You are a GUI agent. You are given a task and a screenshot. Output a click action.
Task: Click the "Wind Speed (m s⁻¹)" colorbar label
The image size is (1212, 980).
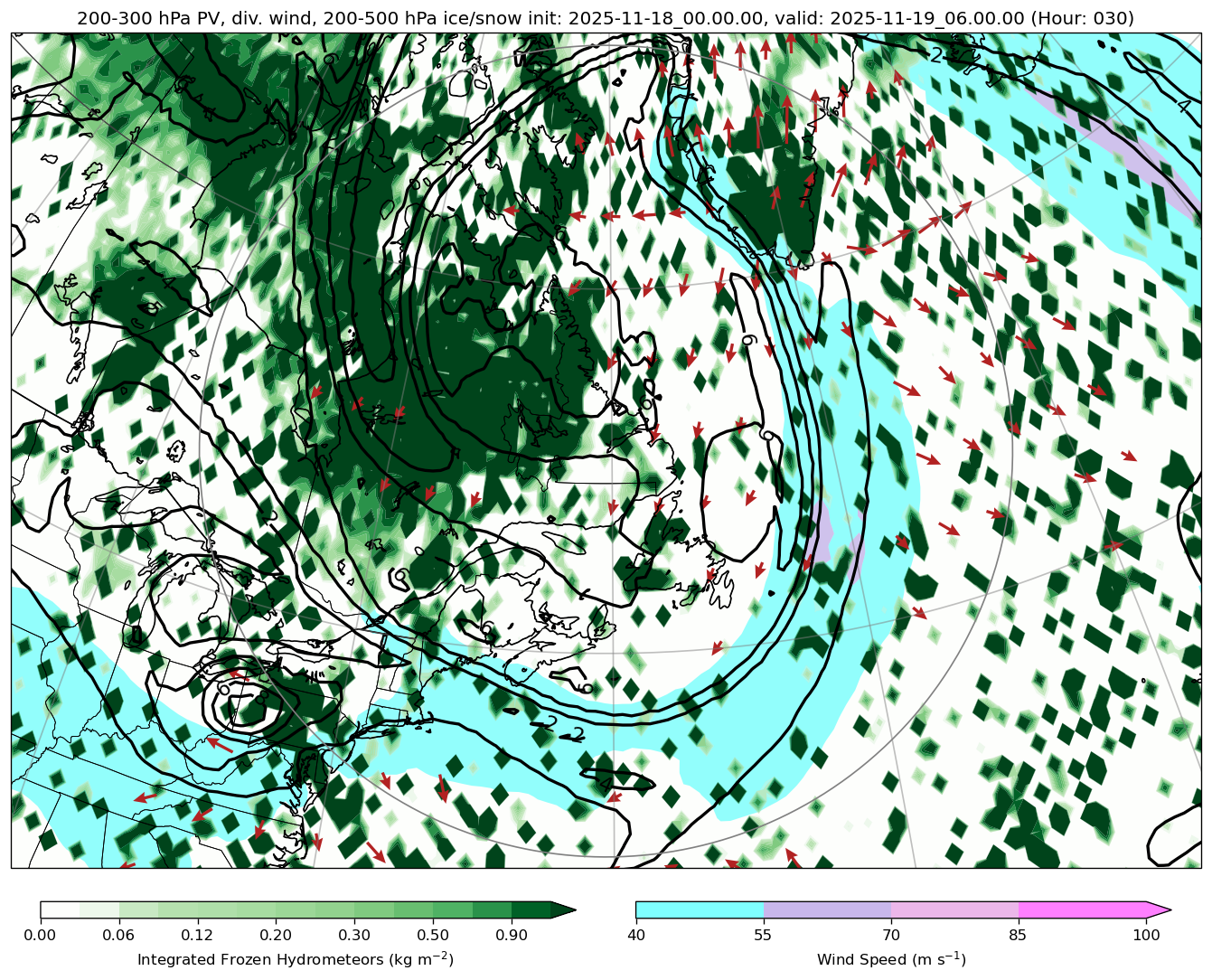click(891, 959)
